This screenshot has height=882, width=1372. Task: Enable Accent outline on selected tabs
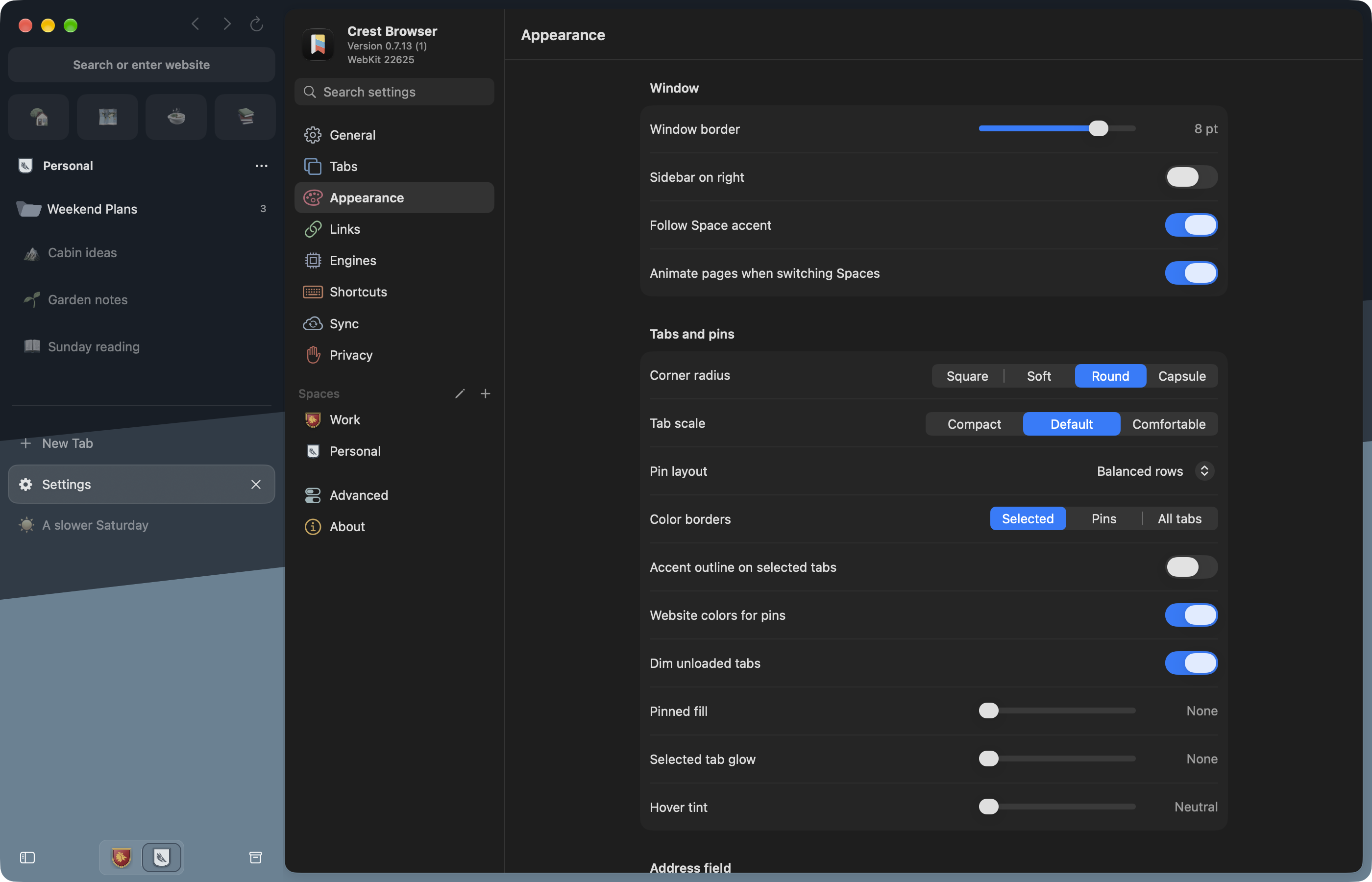[x=1191, y=567]
